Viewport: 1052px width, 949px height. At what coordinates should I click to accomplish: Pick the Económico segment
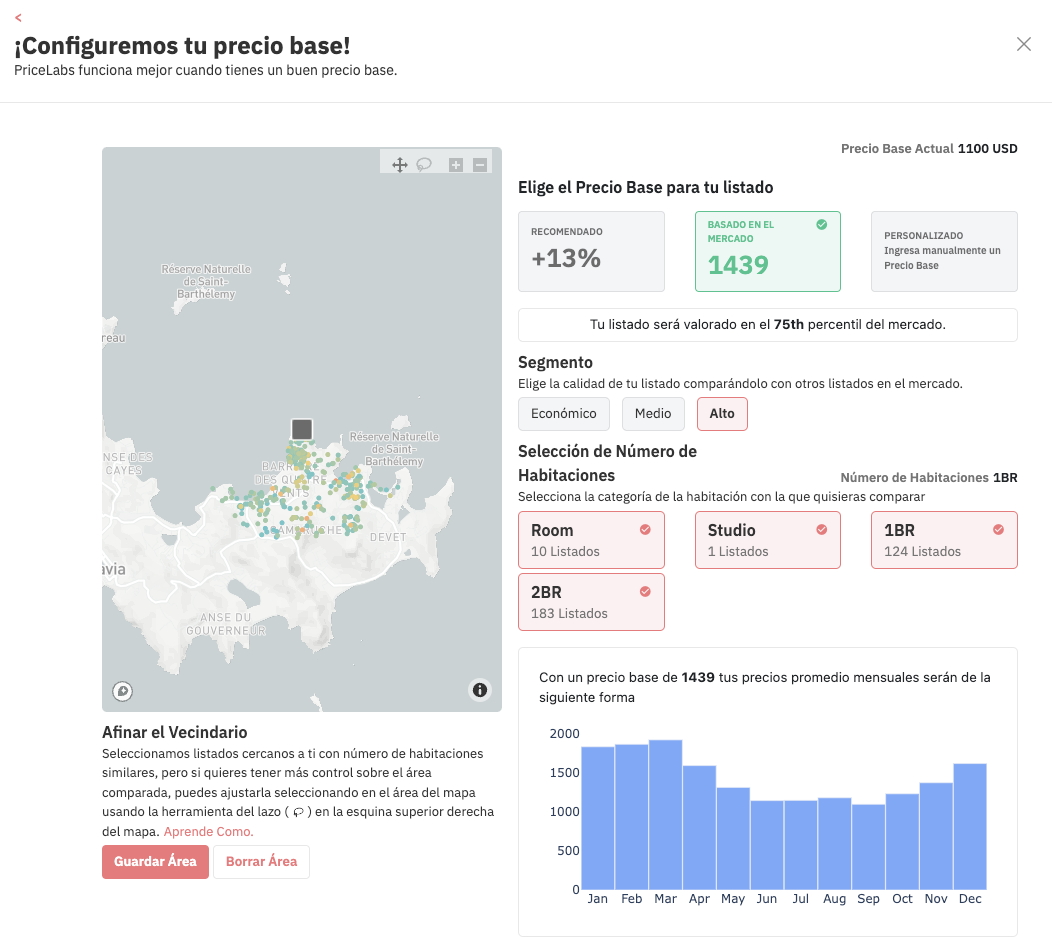point(563,414)
